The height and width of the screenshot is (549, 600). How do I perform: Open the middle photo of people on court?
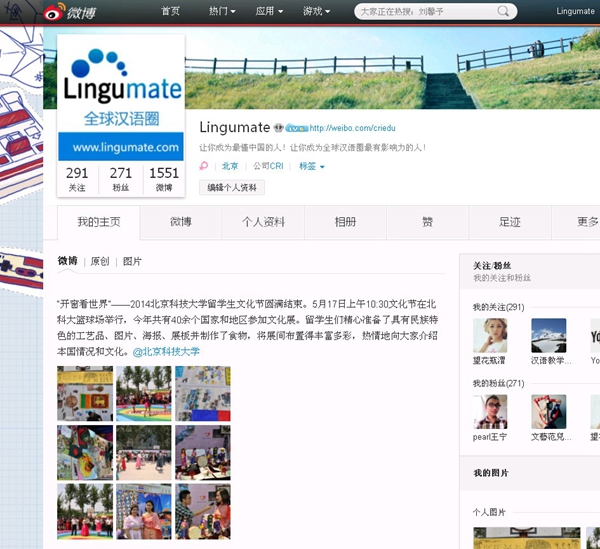[144, 453]
